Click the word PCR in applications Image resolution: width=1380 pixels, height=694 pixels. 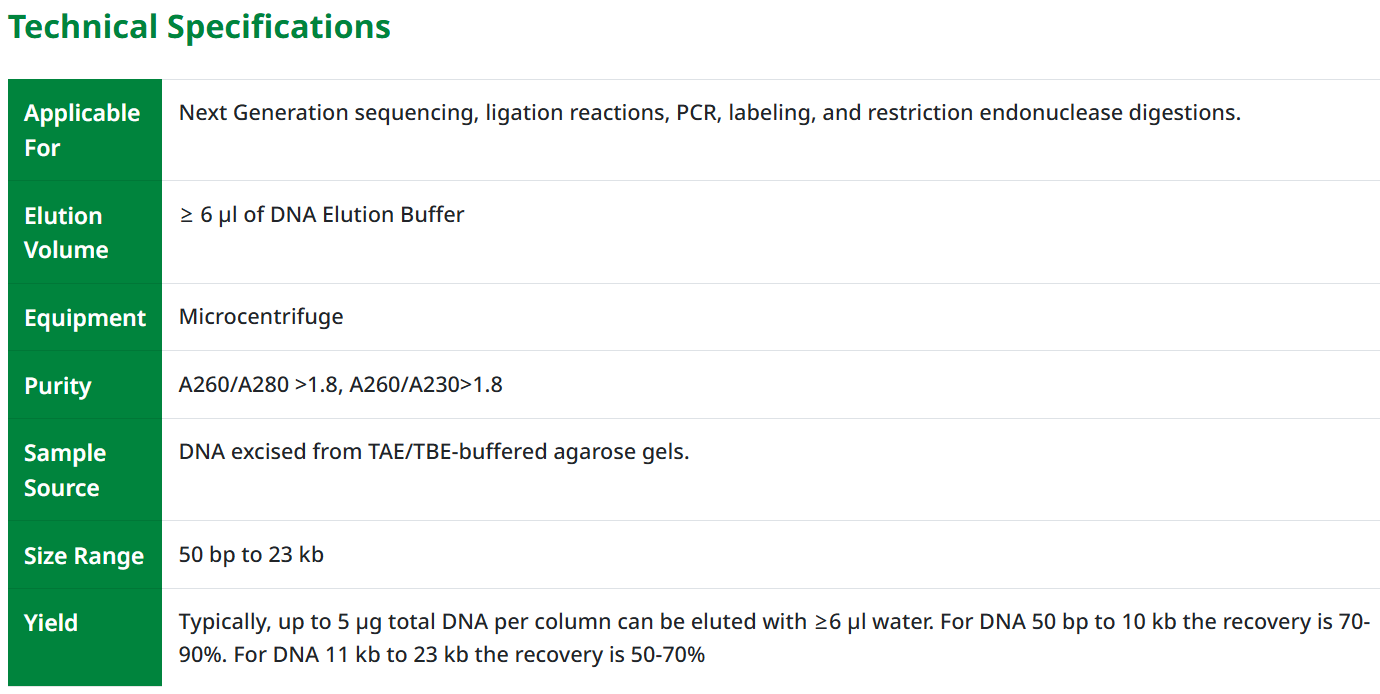[x=696, y=113]
